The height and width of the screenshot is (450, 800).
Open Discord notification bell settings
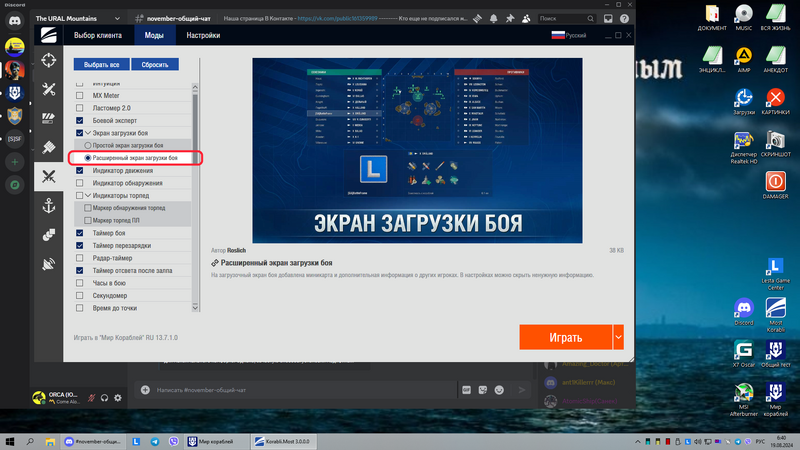tap(493, 18)
